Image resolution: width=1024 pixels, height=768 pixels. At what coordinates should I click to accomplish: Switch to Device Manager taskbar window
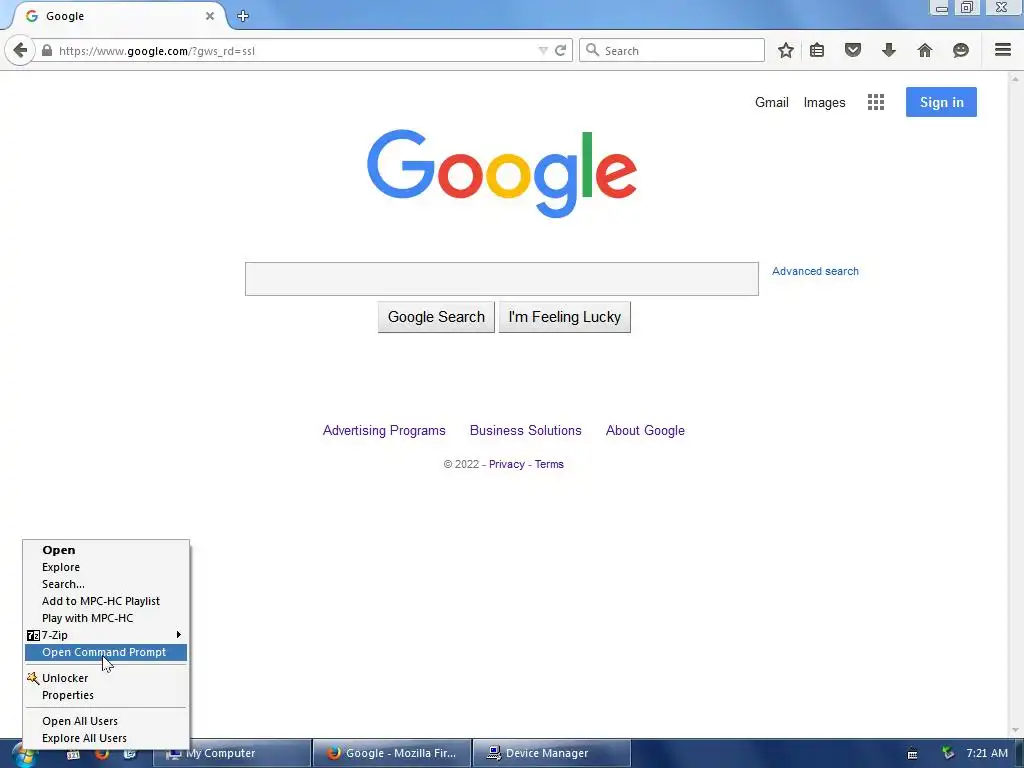pos(552,753)
